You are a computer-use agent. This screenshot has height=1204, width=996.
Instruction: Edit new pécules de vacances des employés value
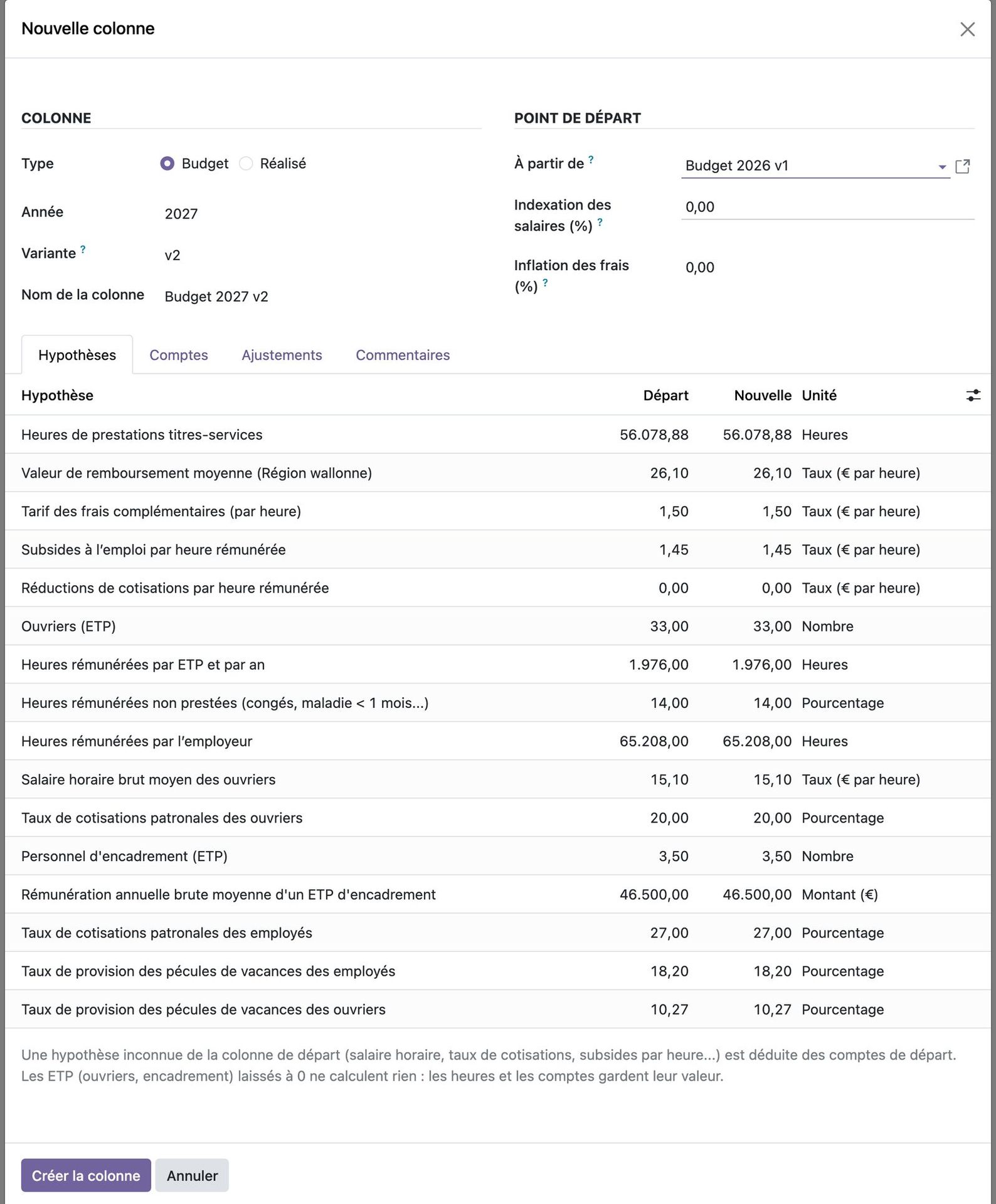tap(772, 971)
